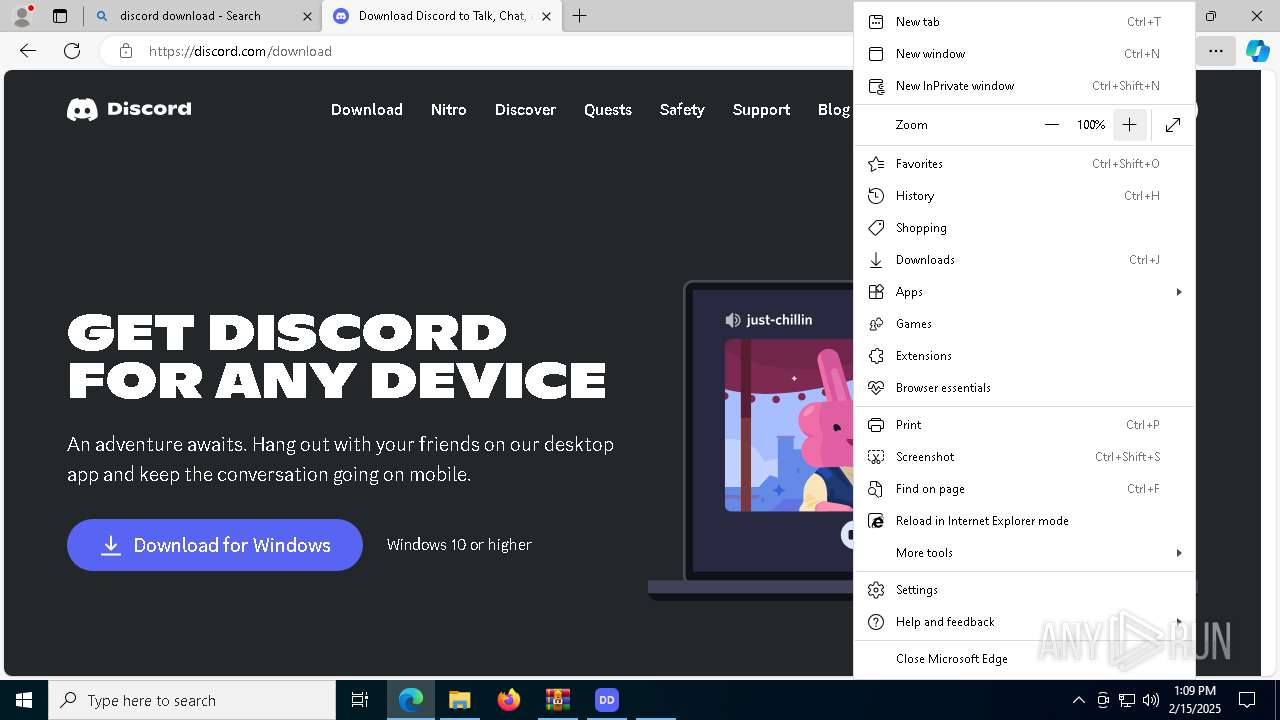Open the Nitro nav link
The image size is (1280, 720).
(449, 110)
